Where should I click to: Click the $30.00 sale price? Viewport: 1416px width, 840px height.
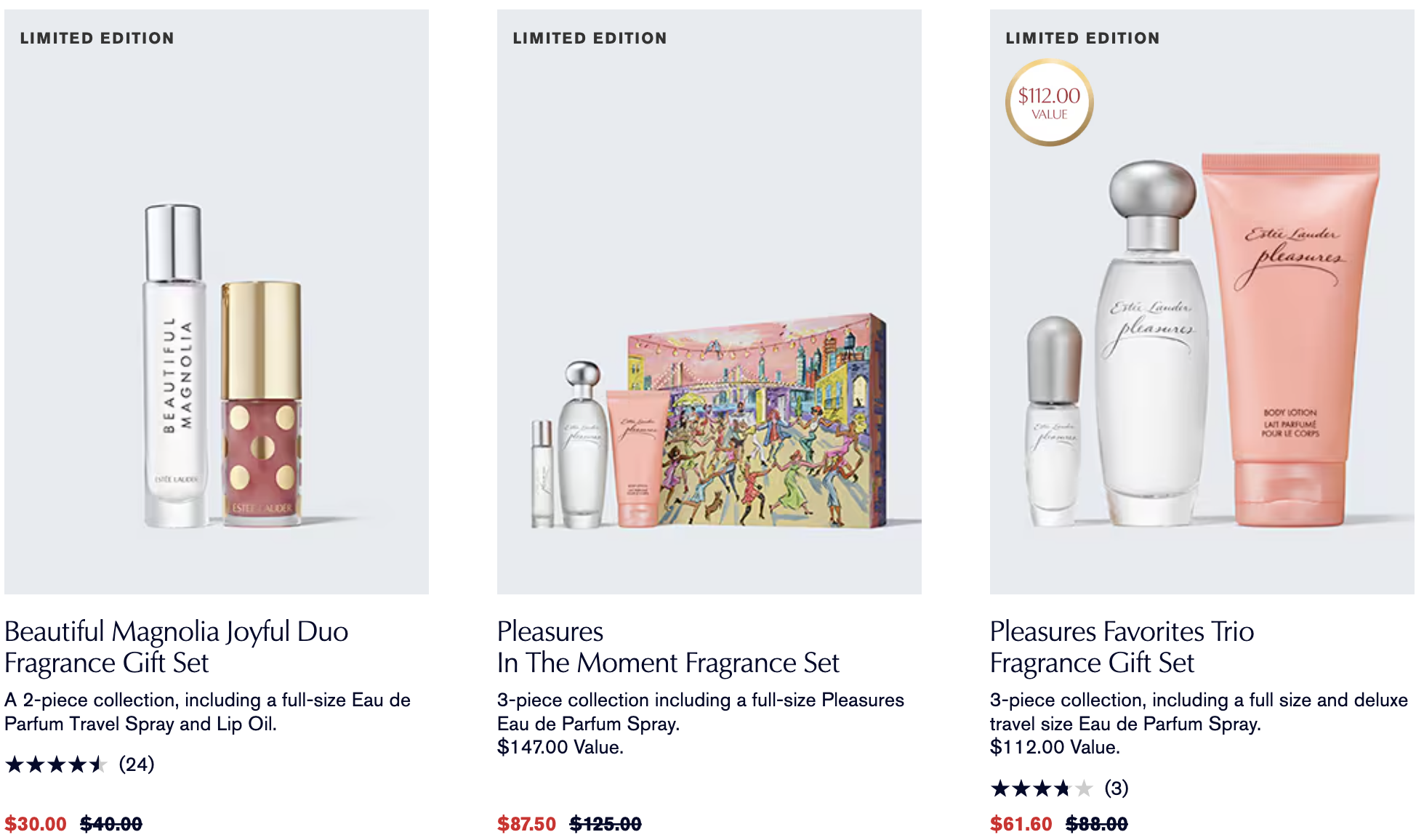click(x=36, y=824)
